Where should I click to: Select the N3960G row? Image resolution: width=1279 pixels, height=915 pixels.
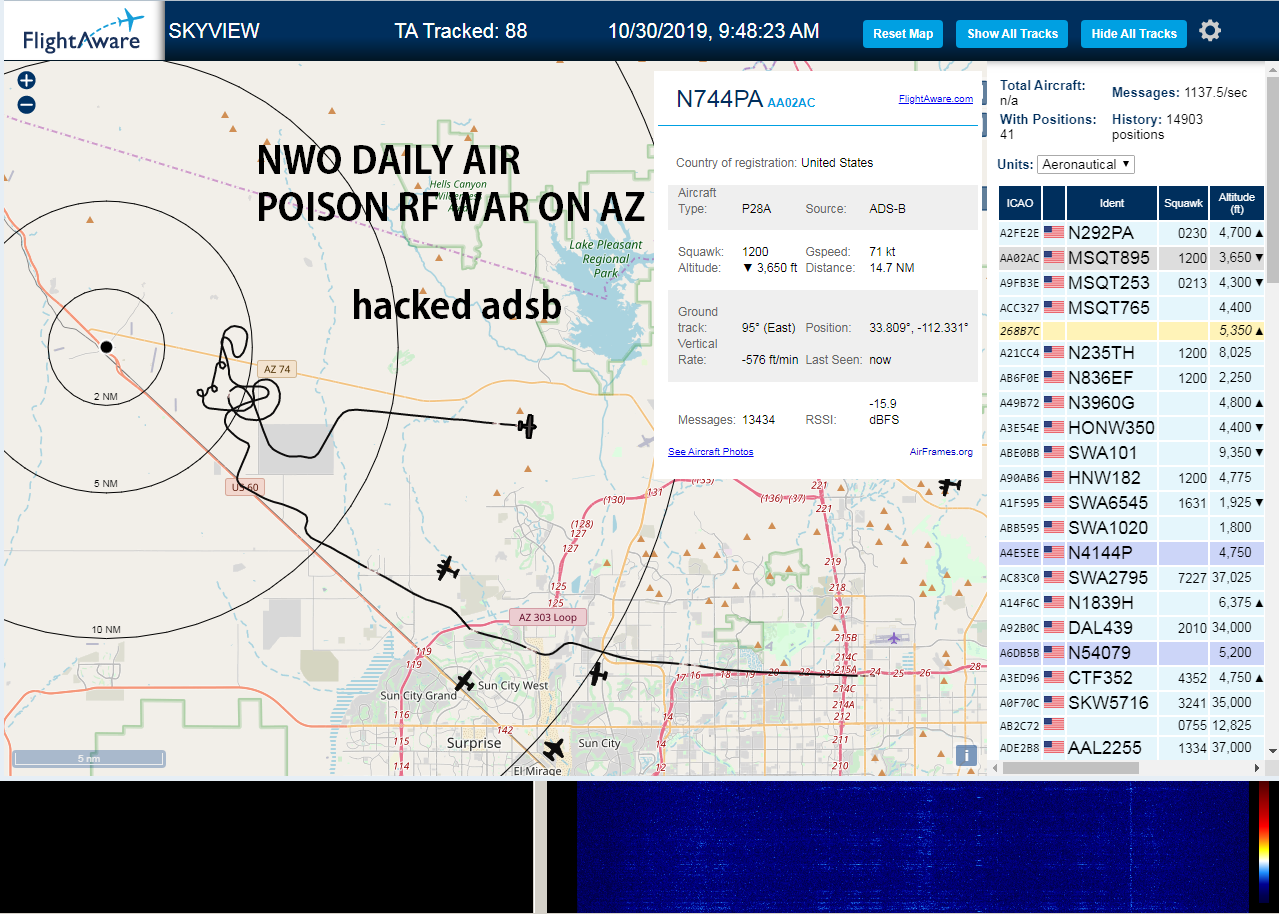coord(1132,403)
